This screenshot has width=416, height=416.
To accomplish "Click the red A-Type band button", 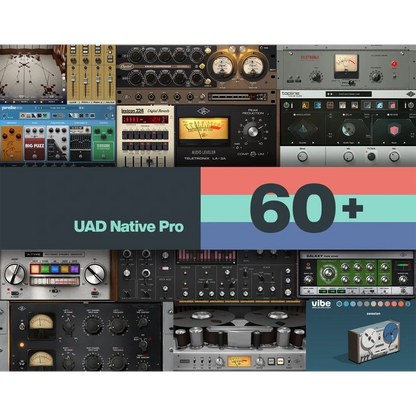I will 35,269.
